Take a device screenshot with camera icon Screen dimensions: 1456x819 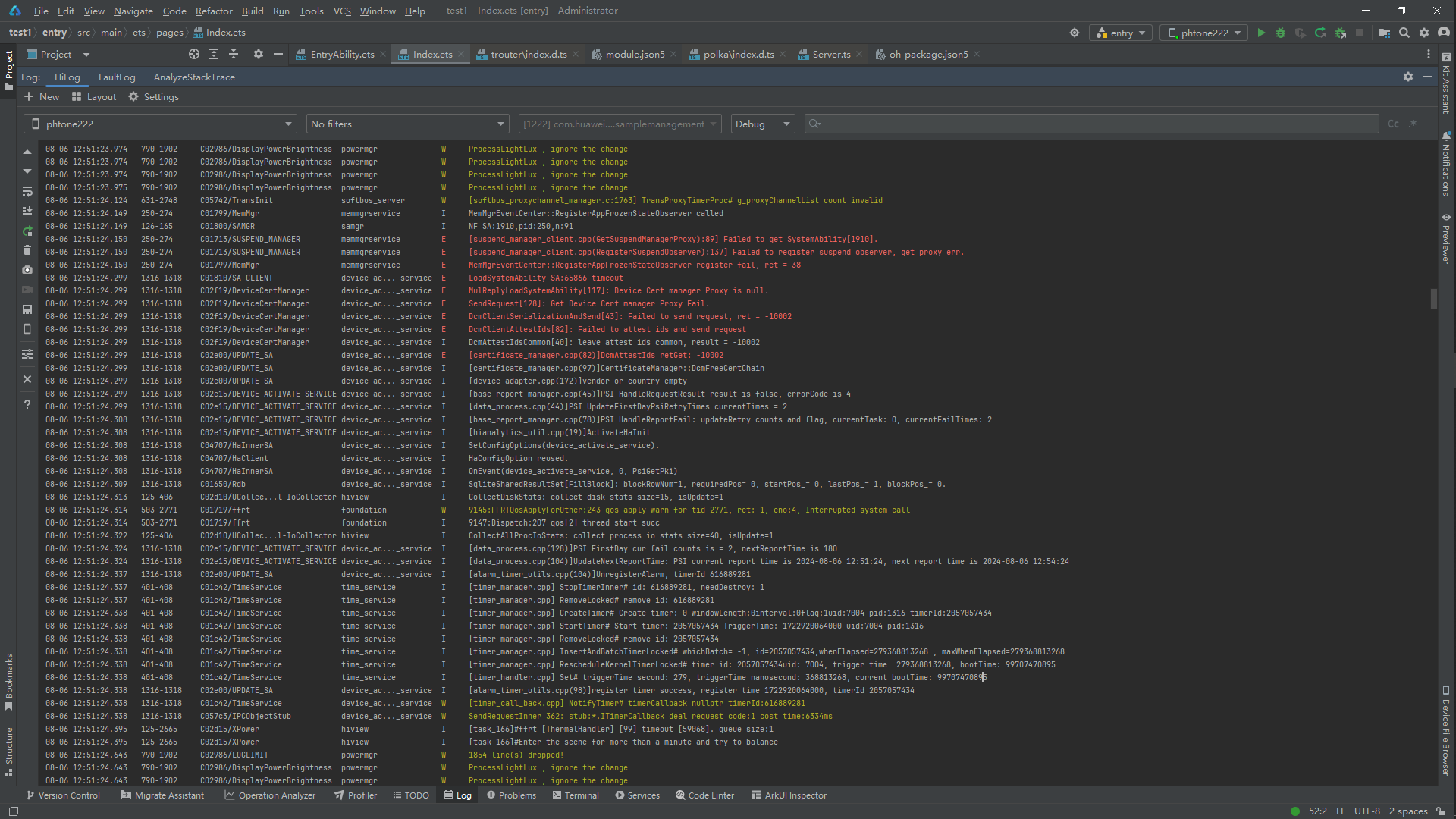[x=27, y=270]
